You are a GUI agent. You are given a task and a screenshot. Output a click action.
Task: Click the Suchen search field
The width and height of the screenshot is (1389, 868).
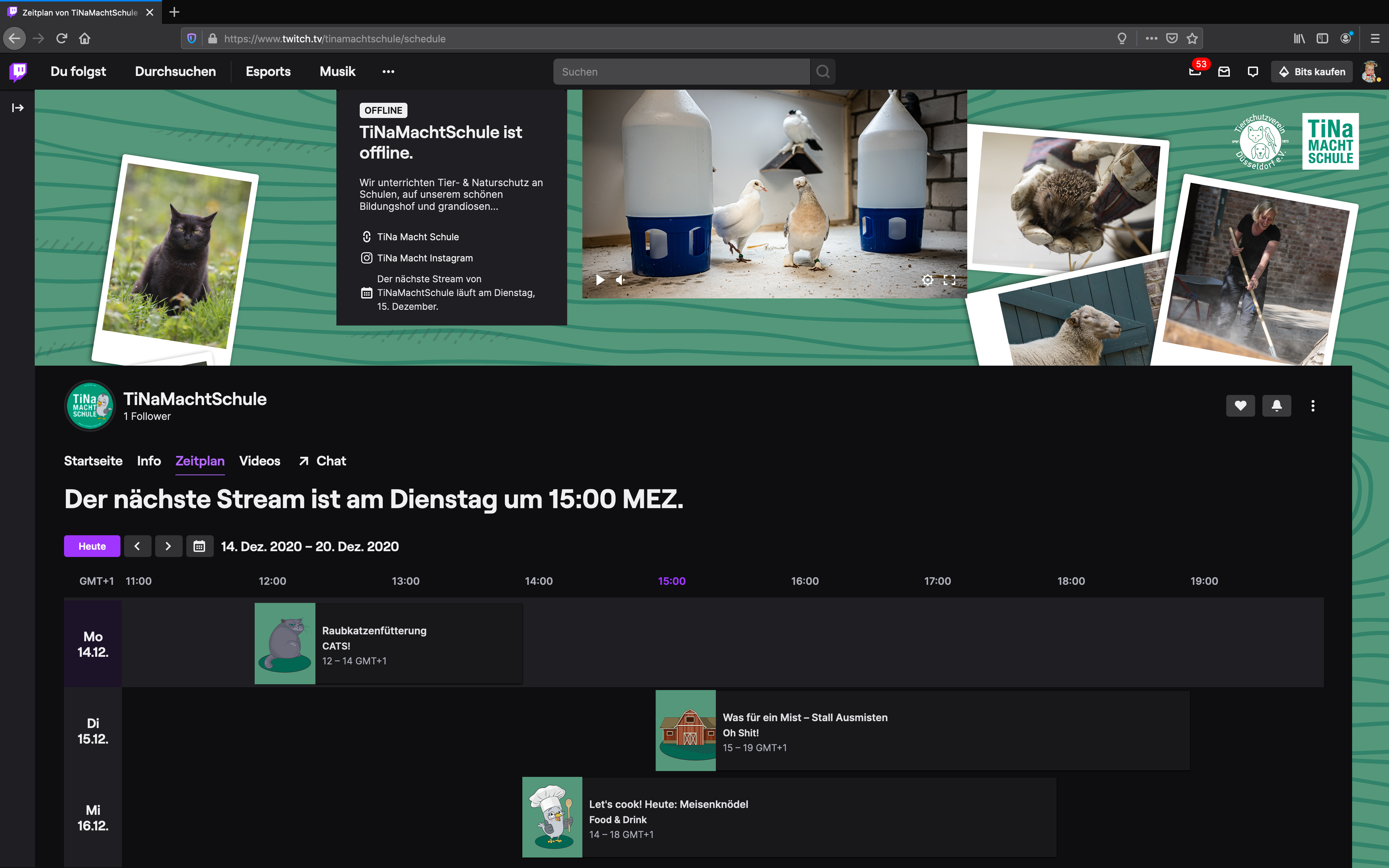click(681, 72)
